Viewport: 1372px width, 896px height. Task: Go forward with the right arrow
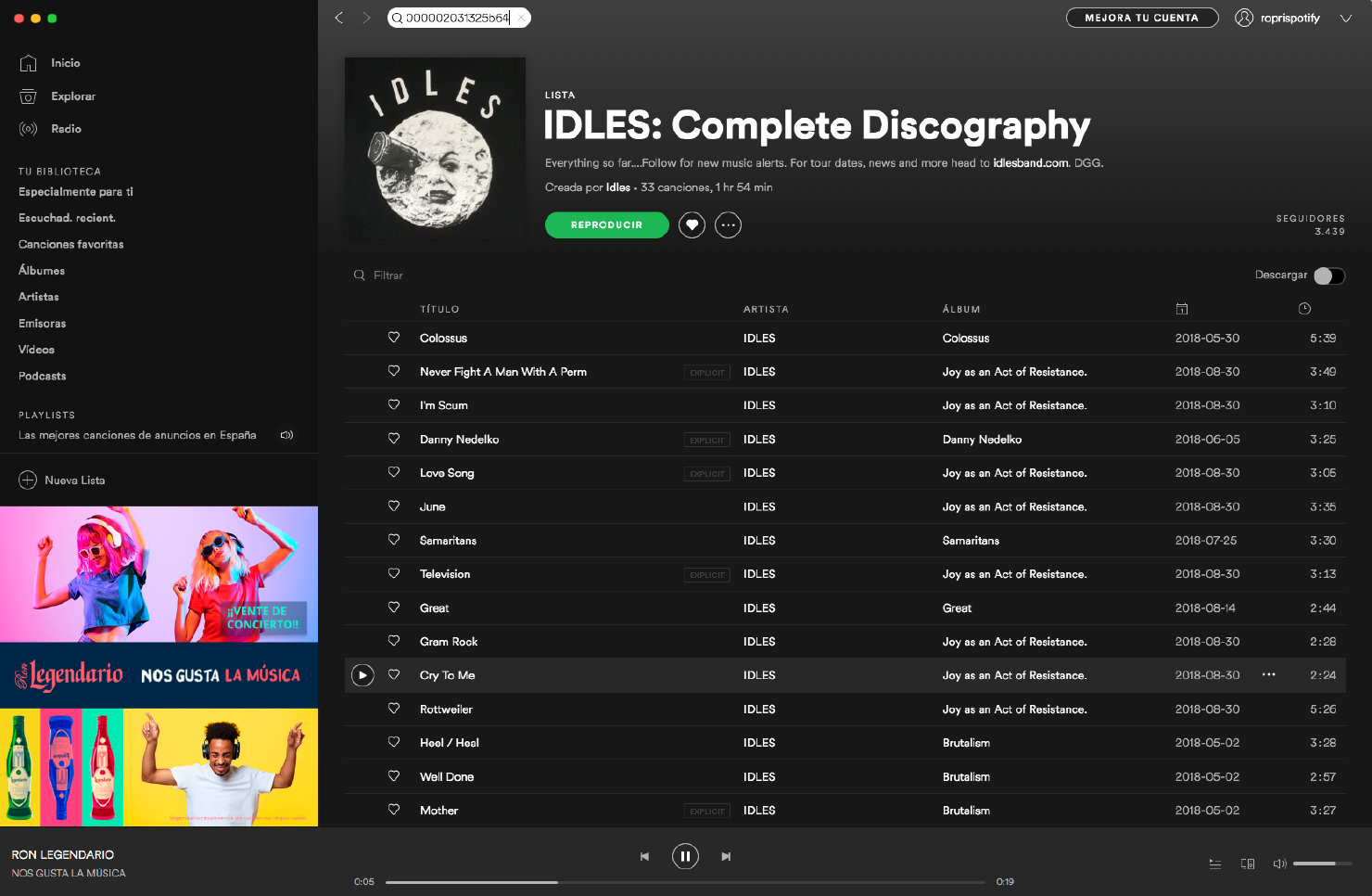click(366, 18)
